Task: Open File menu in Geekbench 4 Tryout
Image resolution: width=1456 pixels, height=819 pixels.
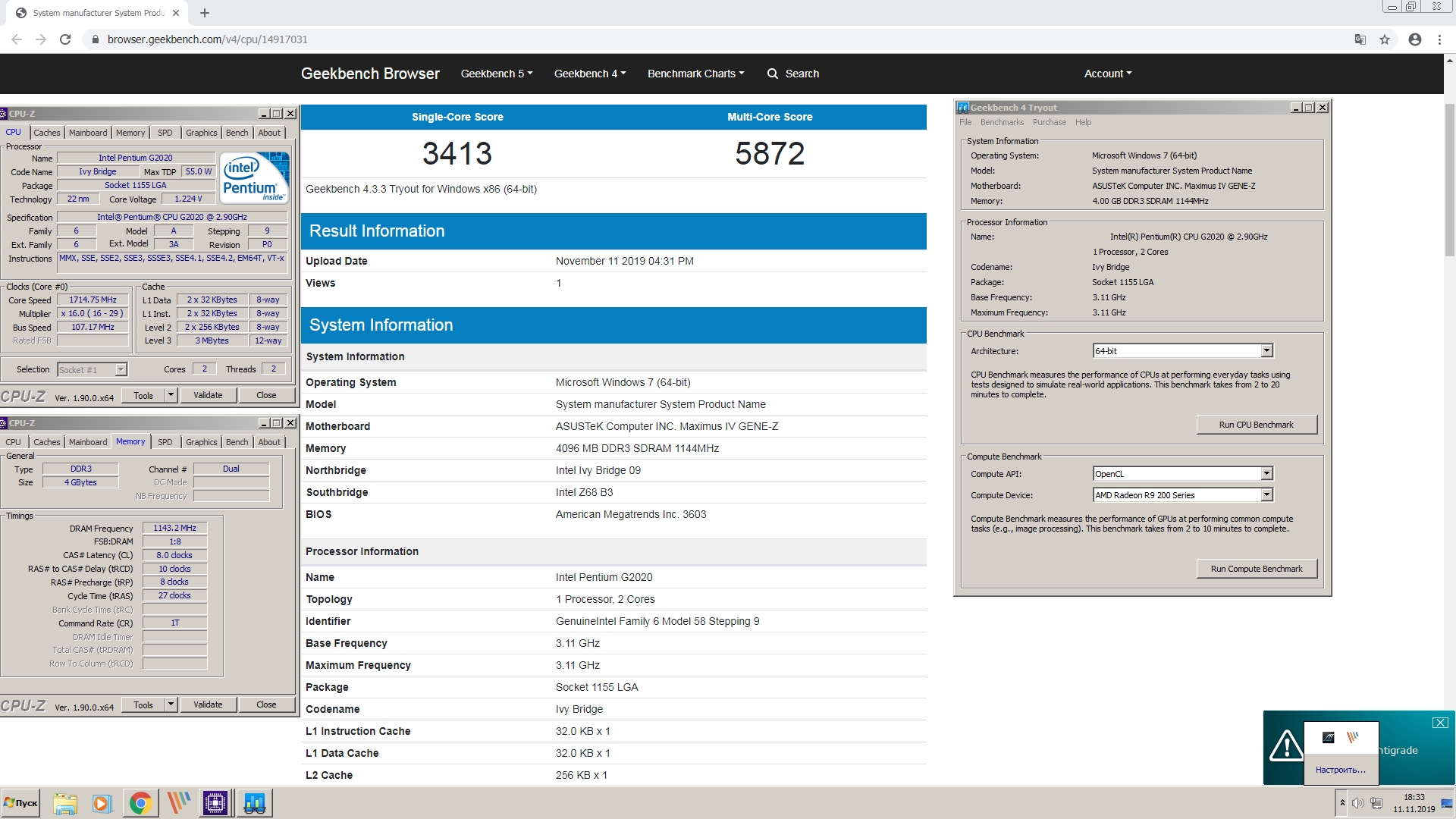Action: click(x=965, y=122)
